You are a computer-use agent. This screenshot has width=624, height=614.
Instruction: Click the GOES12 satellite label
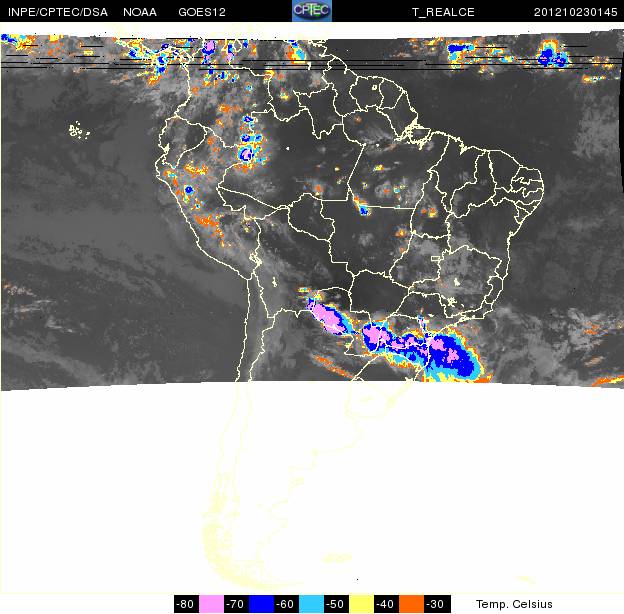coord(202,12)
